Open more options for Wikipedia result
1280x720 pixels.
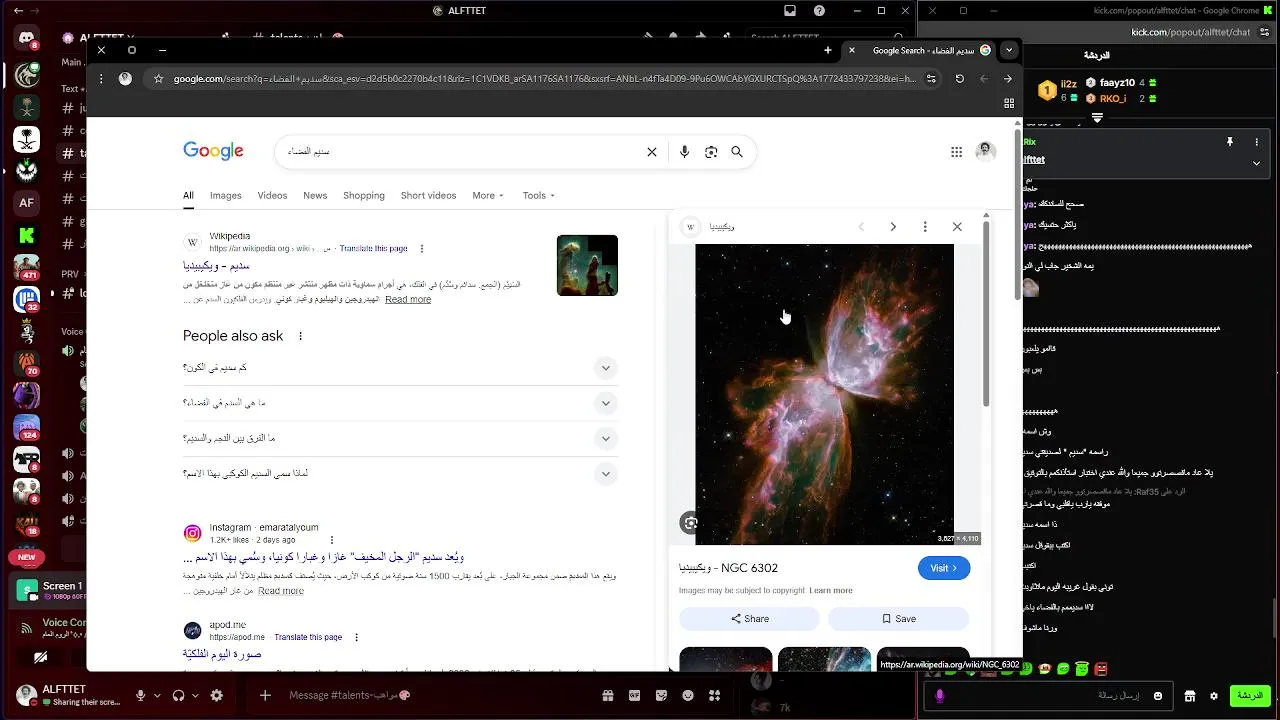422,248
